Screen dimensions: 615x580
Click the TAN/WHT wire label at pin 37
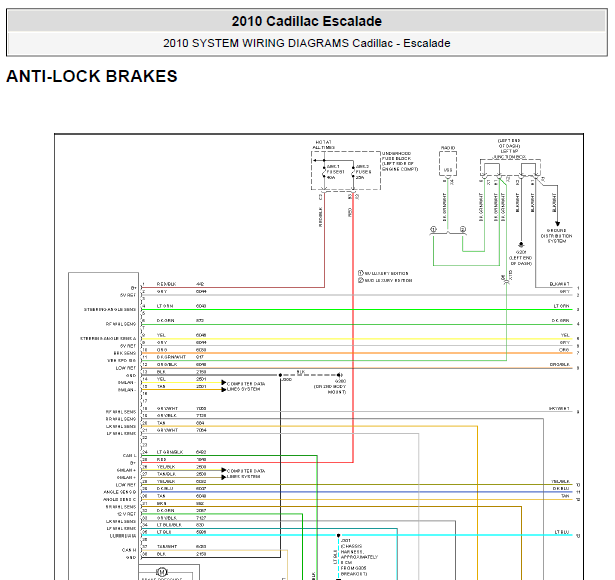click(x=167, y=547)
